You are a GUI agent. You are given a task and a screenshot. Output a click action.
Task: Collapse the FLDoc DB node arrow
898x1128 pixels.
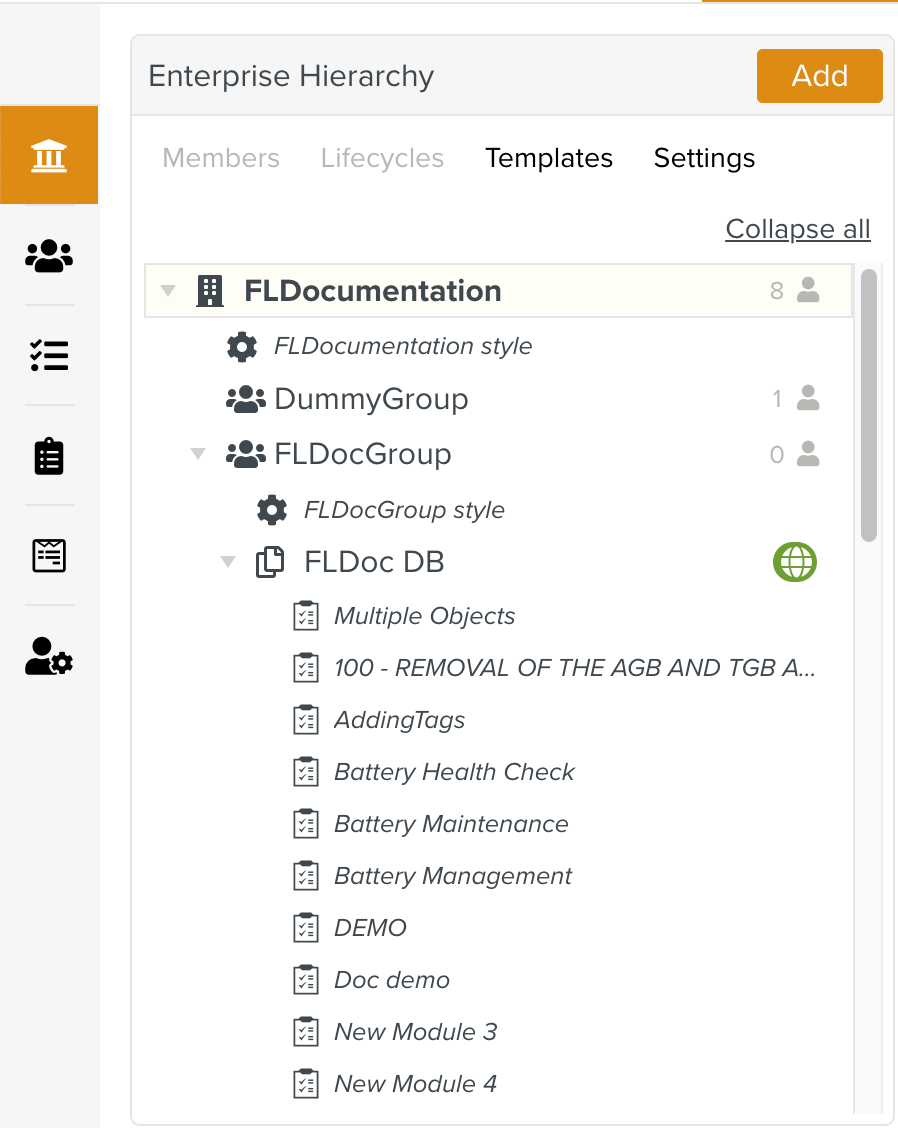[x=228, y=562]
